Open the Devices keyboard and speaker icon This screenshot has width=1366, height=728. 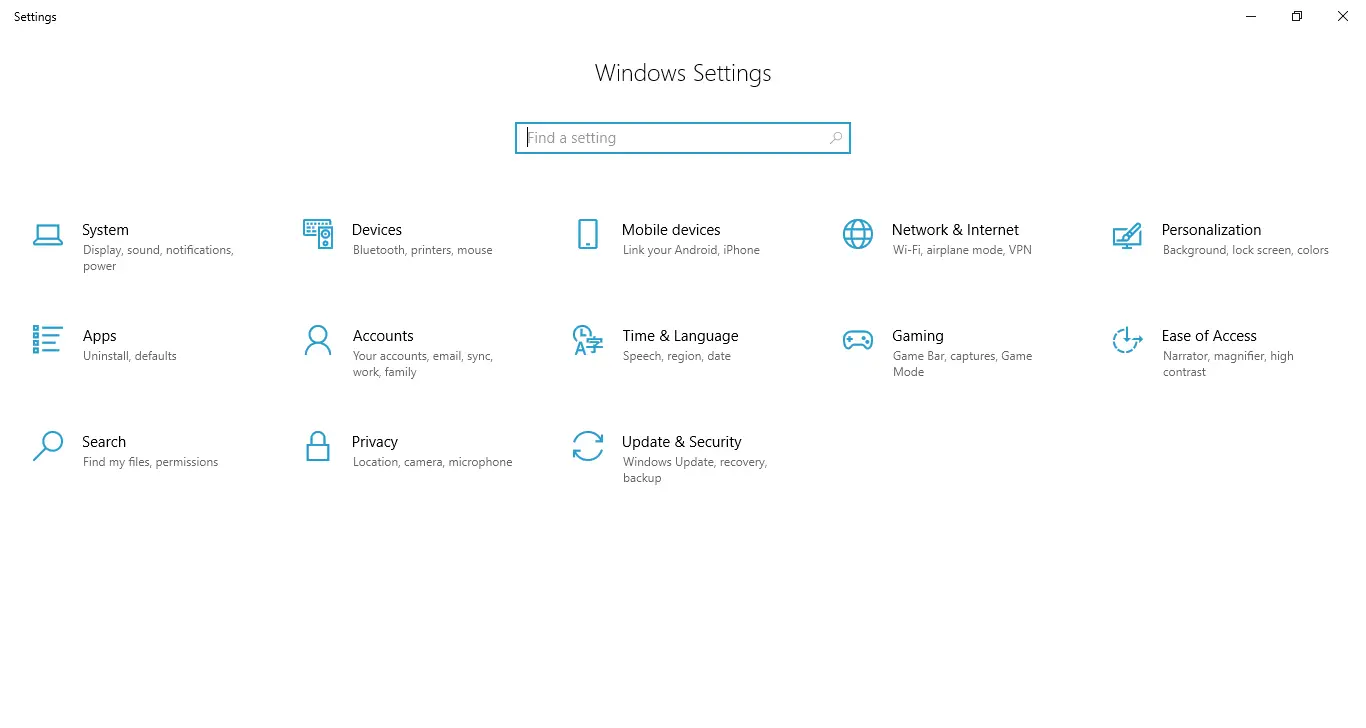point(318,234)
